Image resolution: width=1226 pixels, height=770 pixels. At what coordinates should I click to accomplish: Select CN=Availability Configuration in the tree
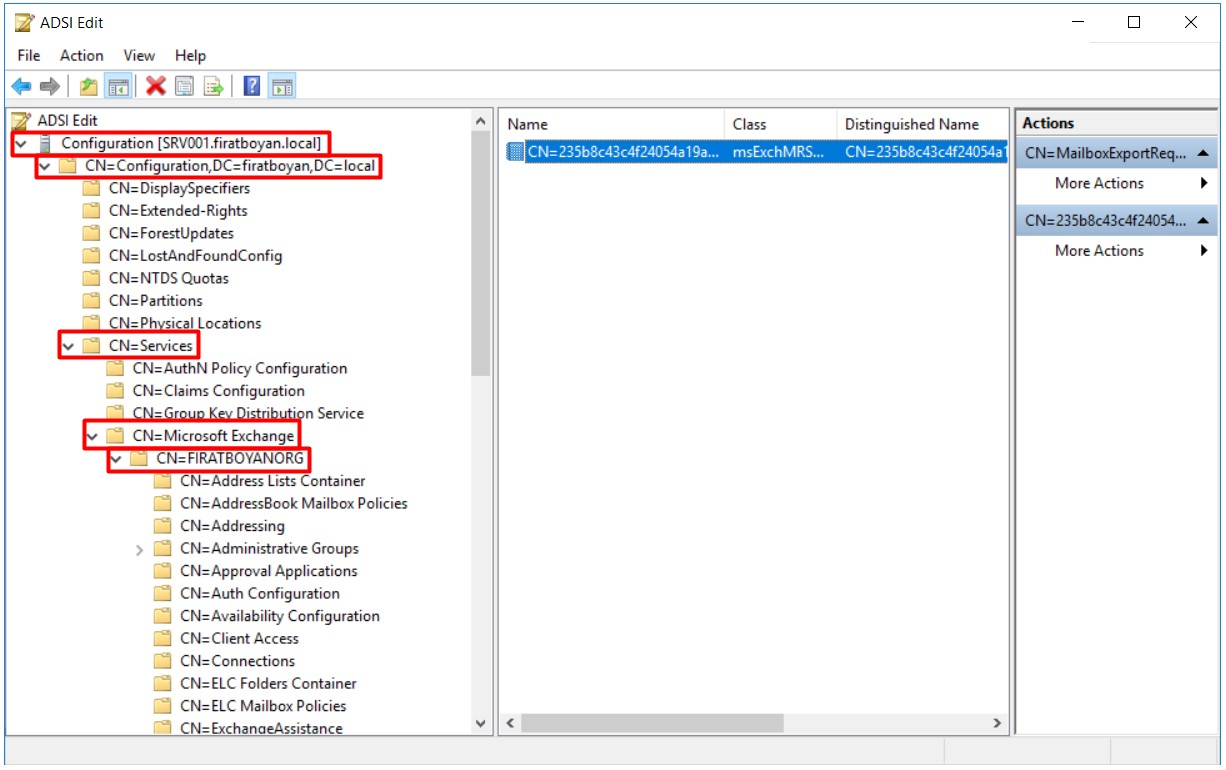click(280, 616)
